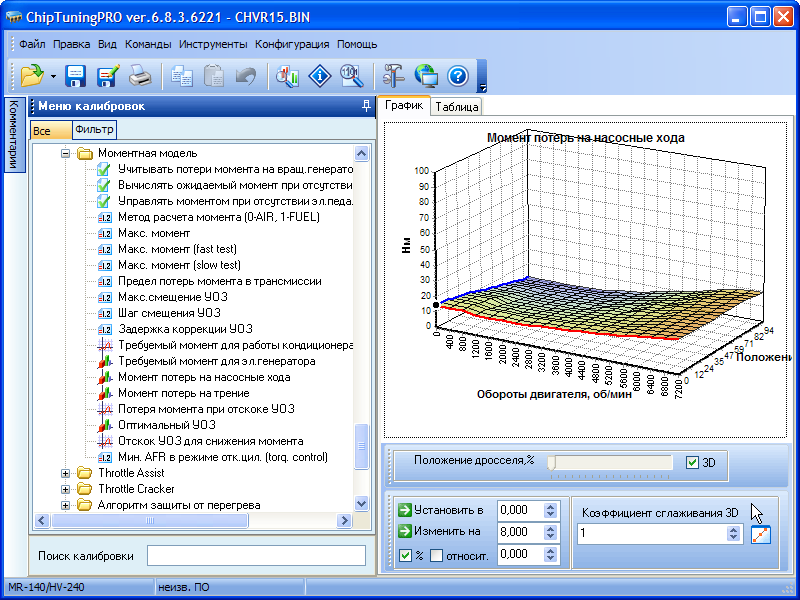This screenshot has width=800, height=600.
Task: Click the printer icon in toolbar
Action: point(140,75)
